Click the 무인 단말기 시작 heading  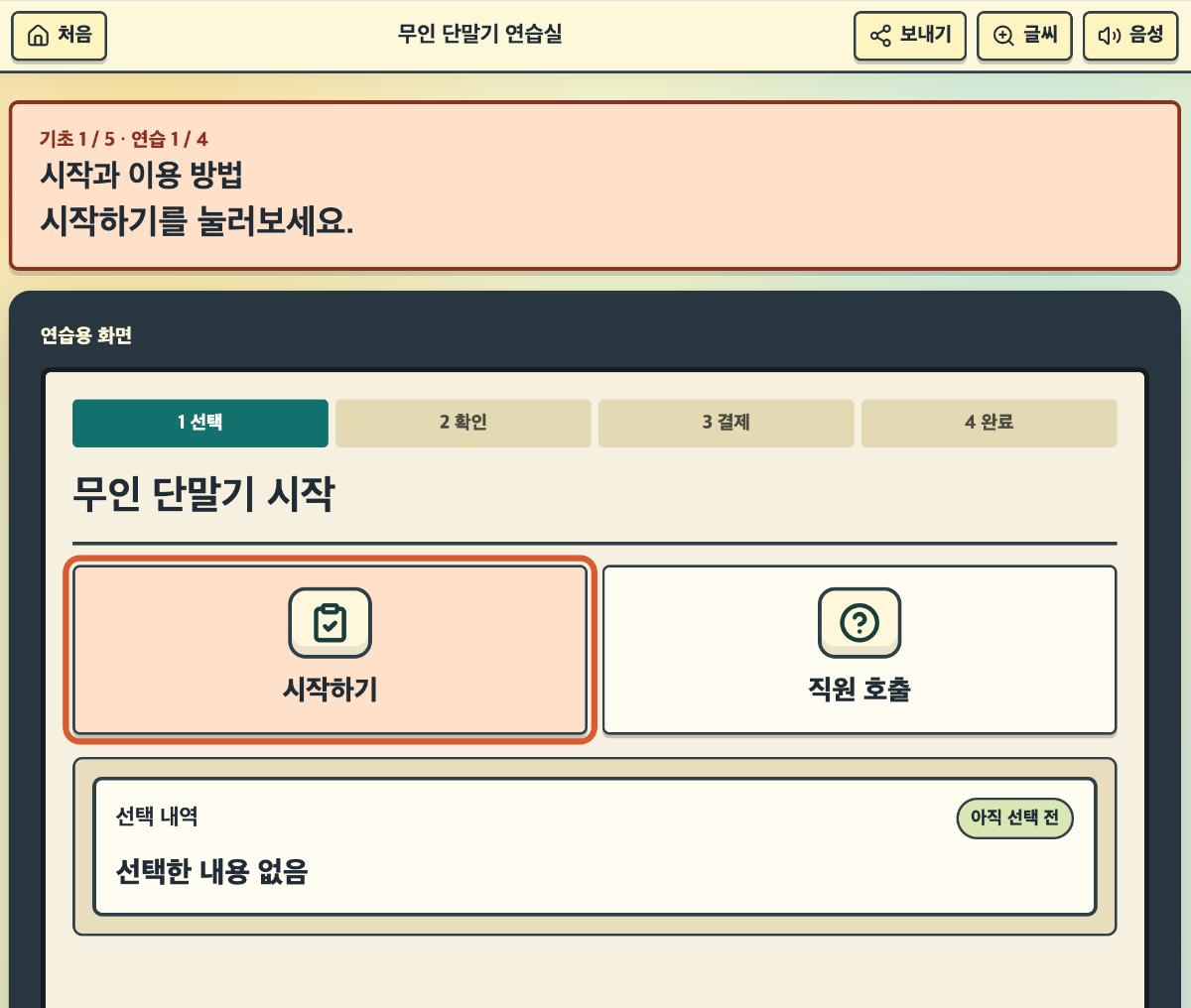203,493
